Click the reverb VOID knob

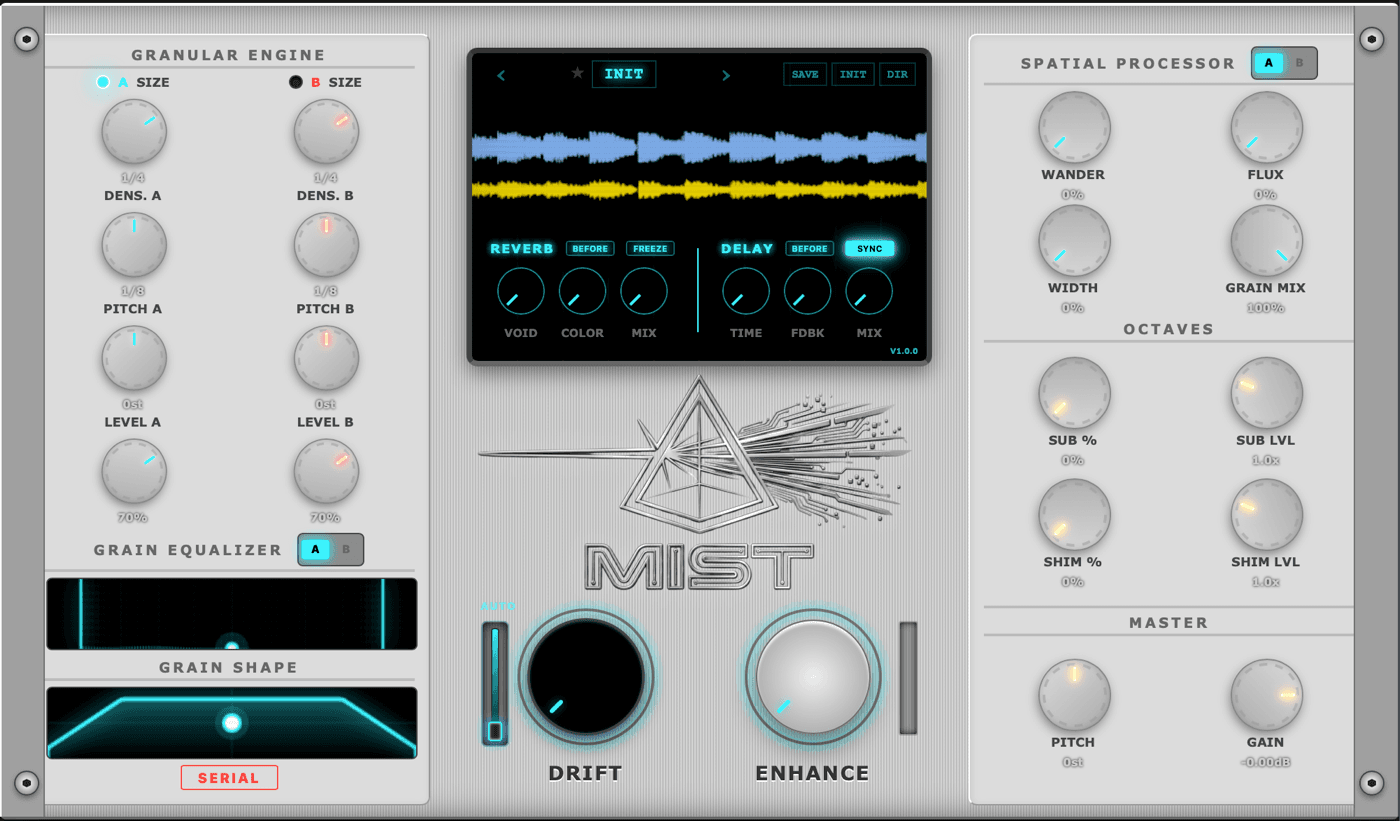[x=521, y=291]
